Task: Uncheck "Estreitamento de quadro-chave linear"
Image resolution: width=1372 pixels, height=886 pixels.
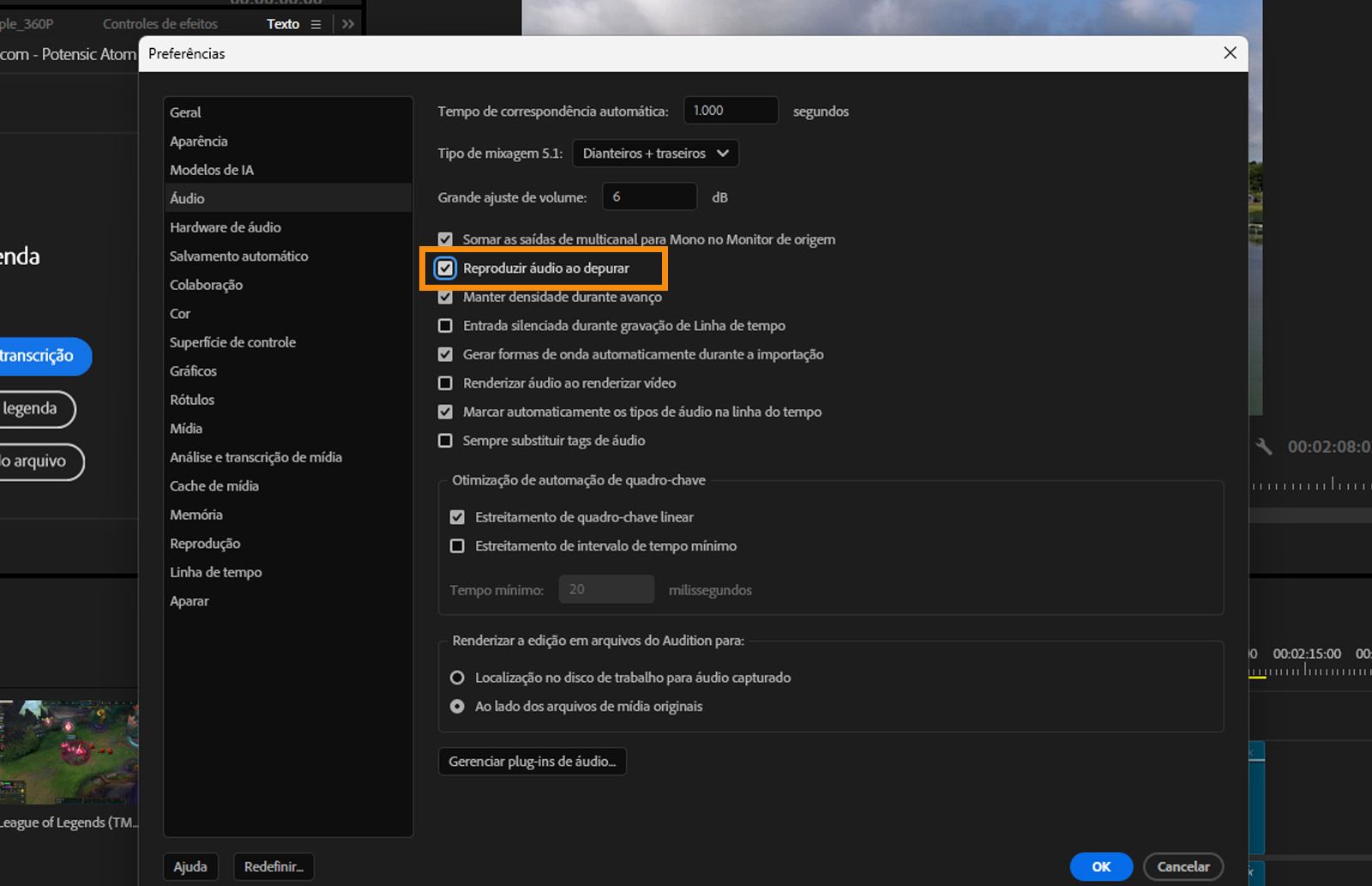Action: click(x=457, y=516)
